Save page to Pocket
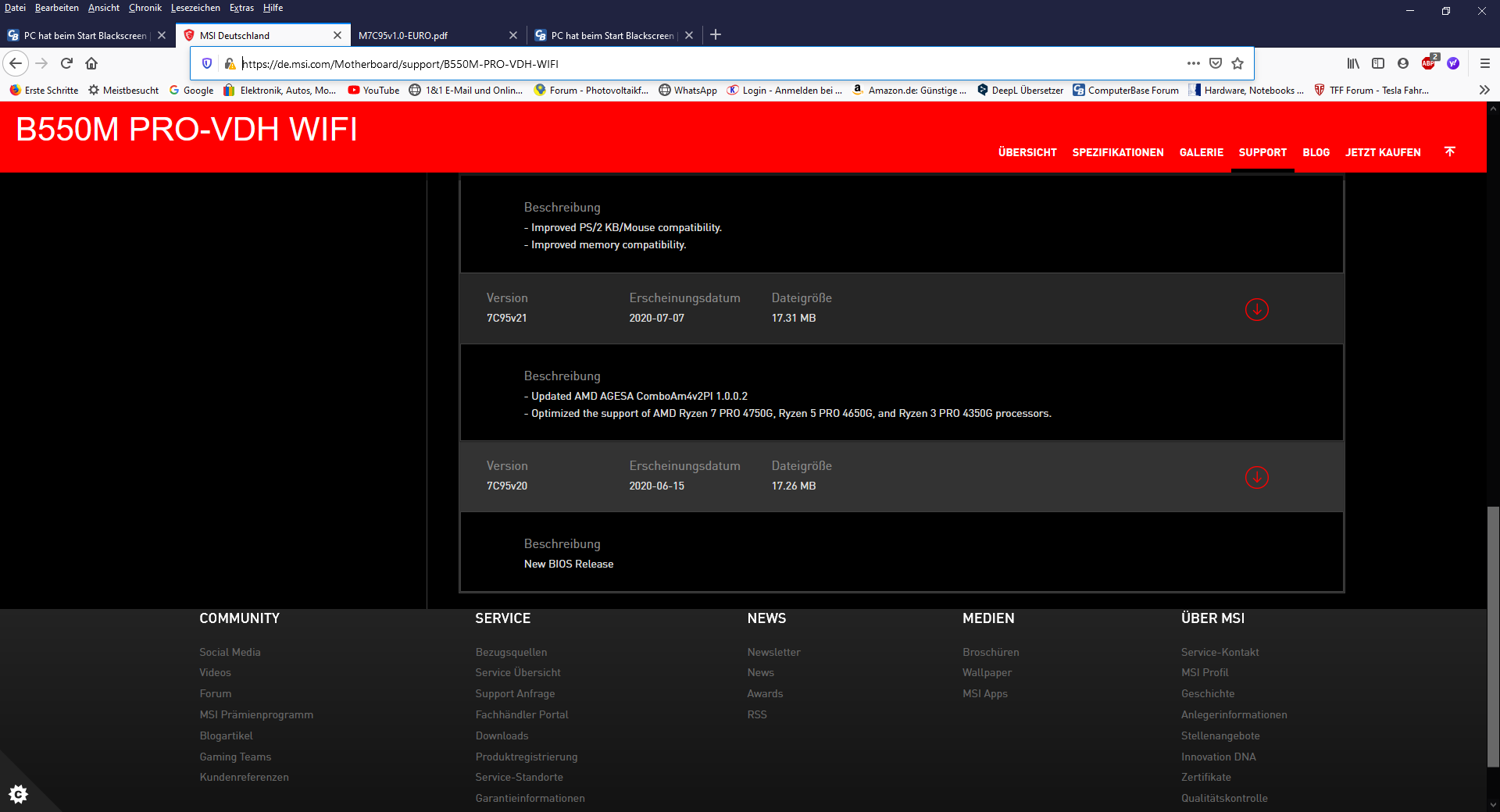1500x812 pixels. (x=1216, y=63)
